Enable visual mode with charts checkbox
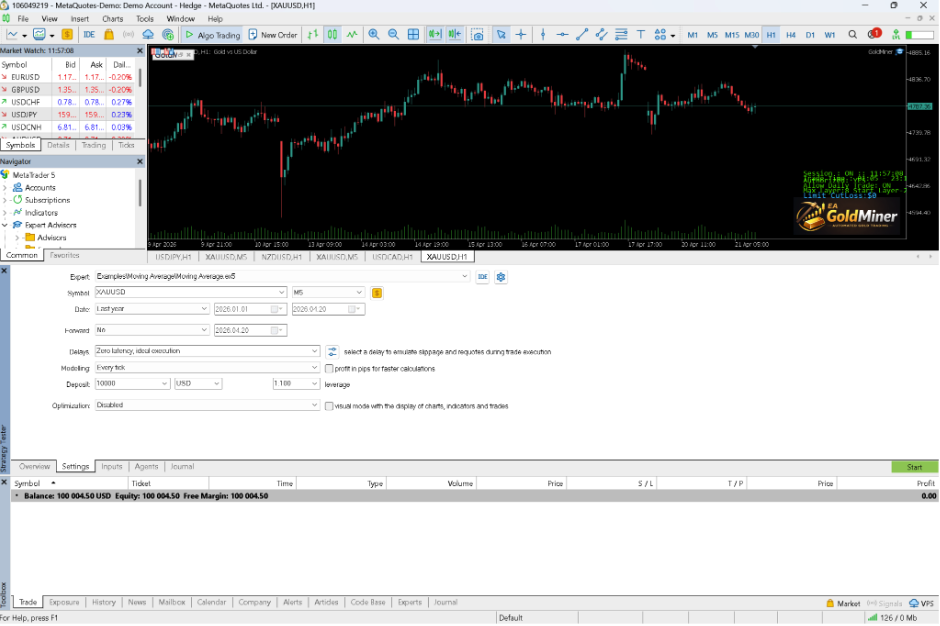 point(329,407)
